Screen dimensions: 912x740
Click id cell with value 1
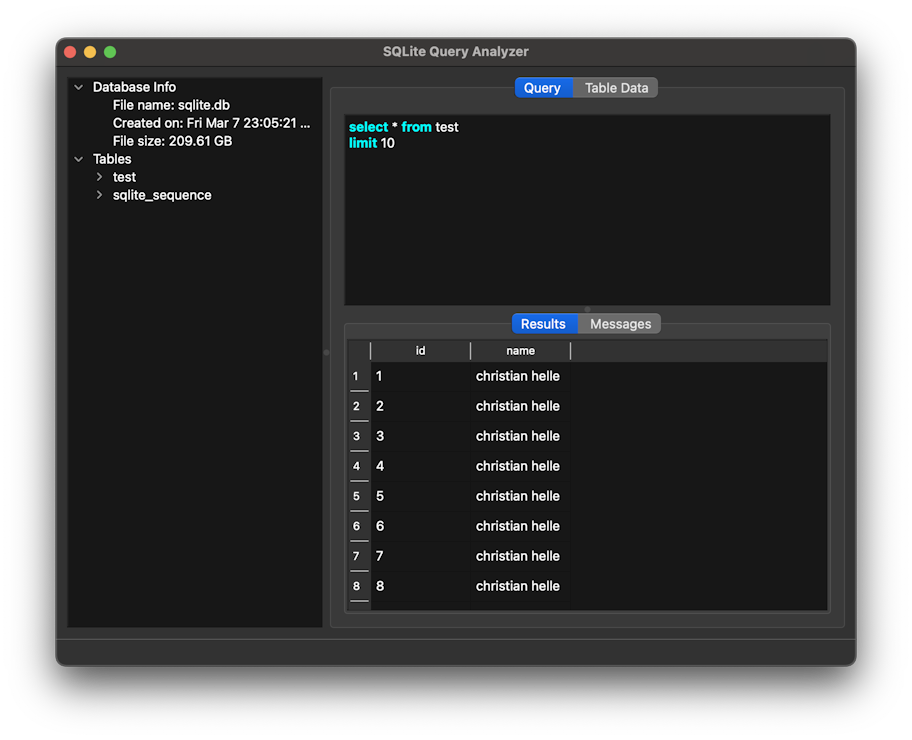coord(420,376)
